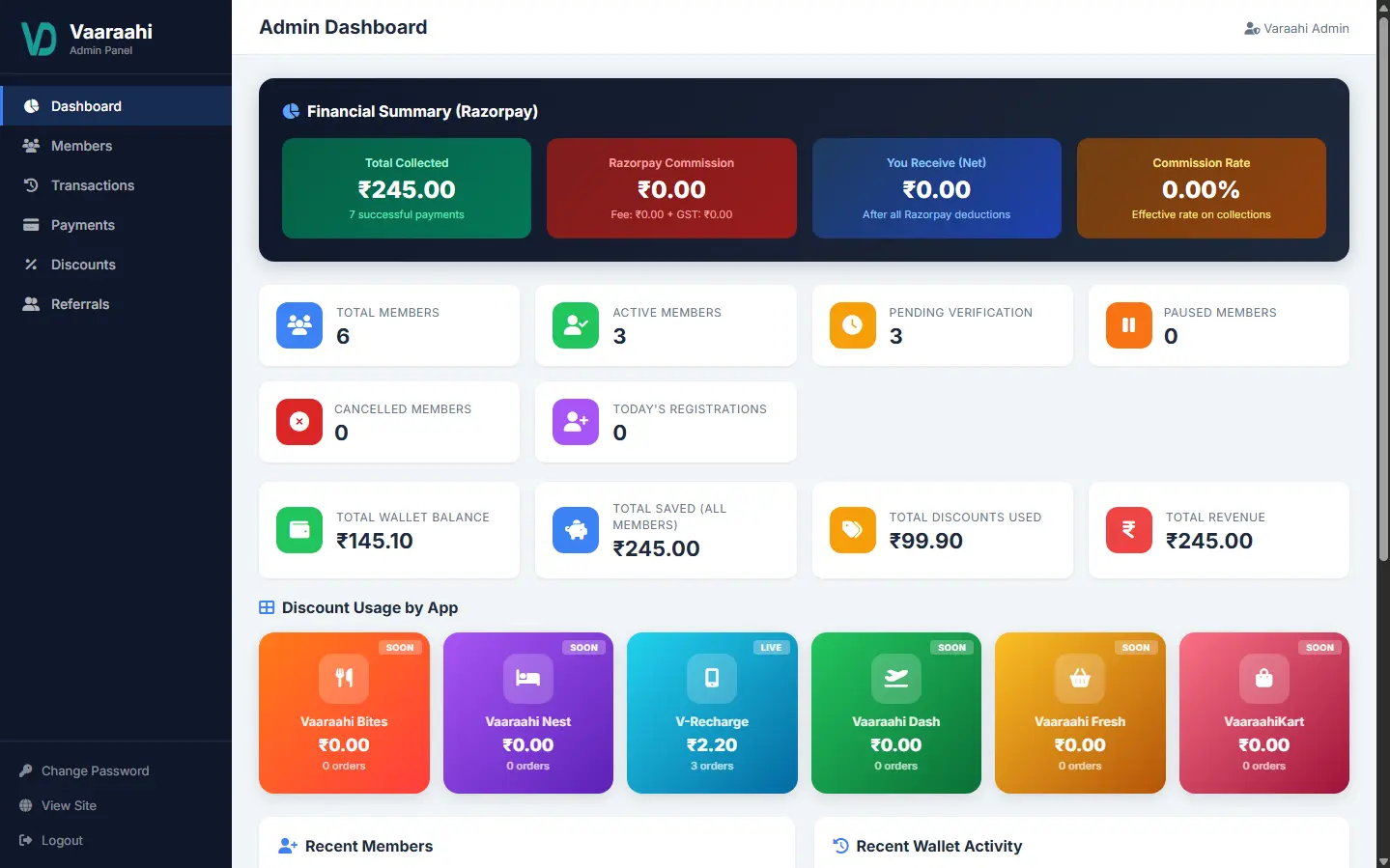
Task: Go to the Members page
Action: pos(116,146)
